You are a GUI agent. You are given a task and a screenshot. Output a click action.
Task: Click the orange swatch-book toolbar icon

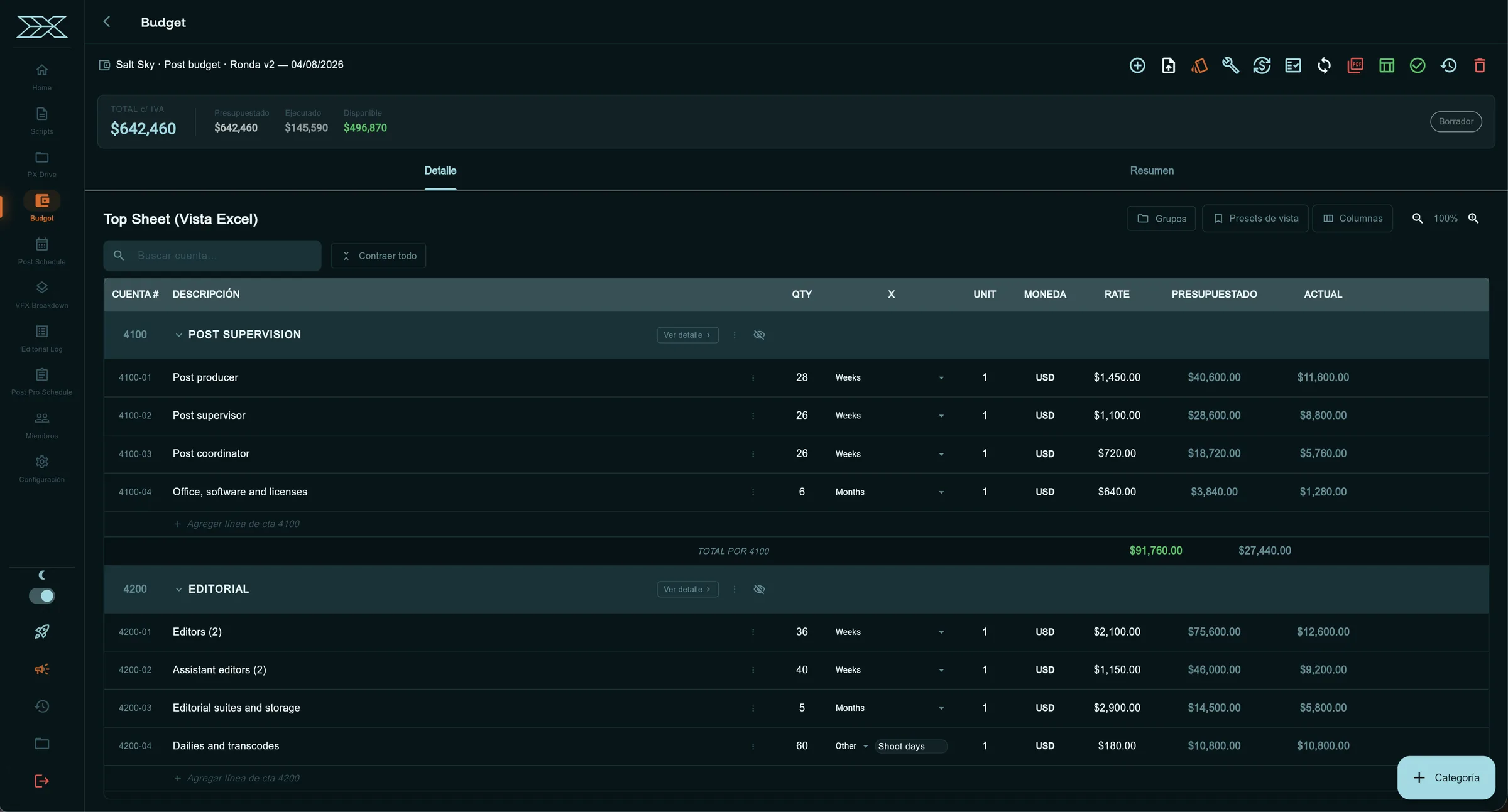(x=1199, y=65)
